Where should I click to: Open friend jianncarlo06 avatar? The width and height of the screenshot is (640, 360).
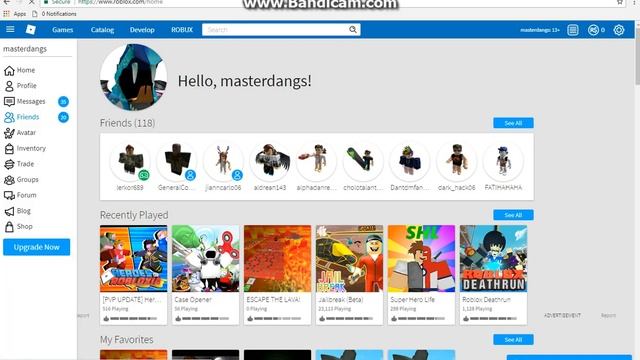[x=223, y=162]
